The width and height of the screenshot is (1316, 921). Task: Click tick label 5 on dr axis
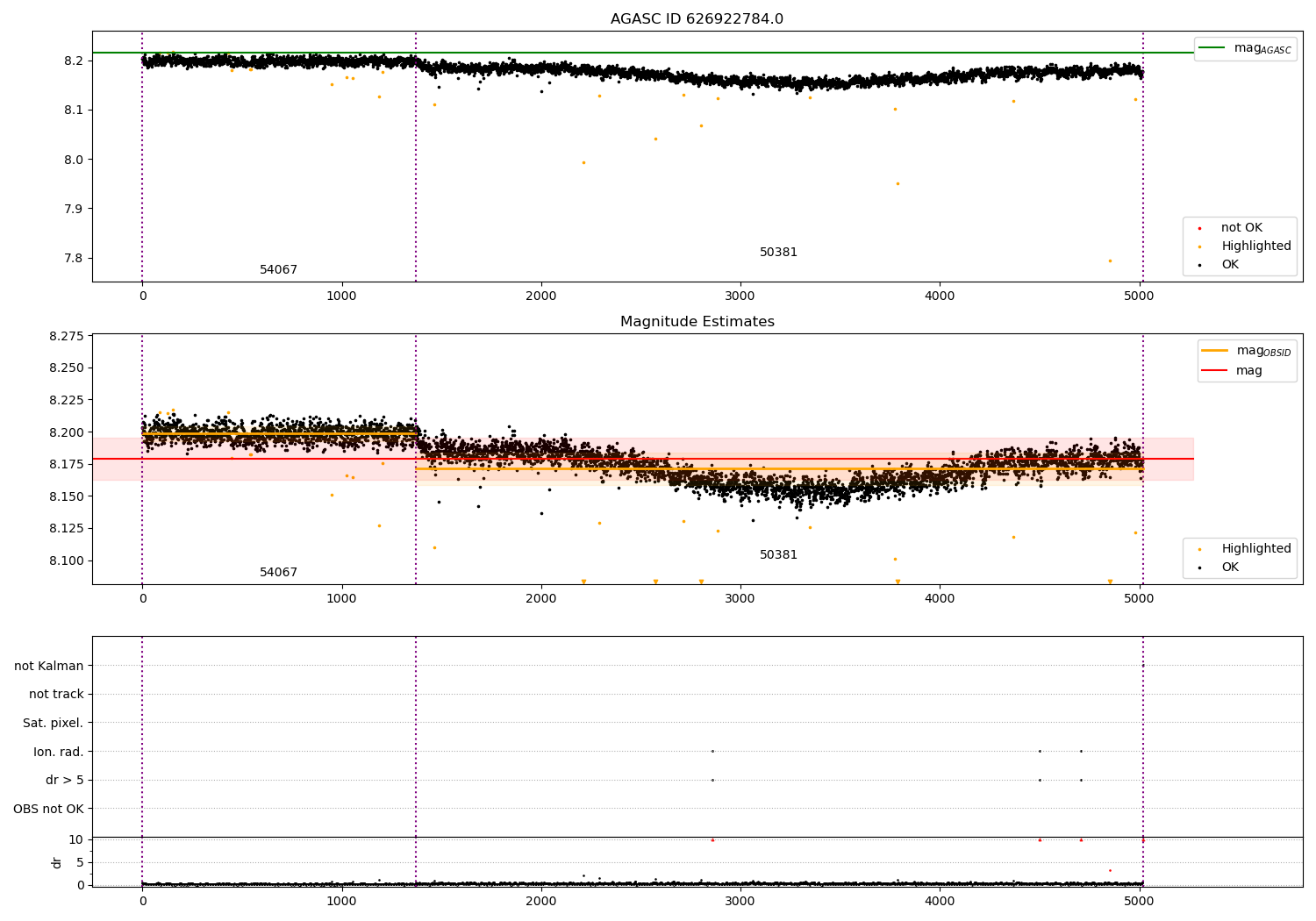point(80,862)
